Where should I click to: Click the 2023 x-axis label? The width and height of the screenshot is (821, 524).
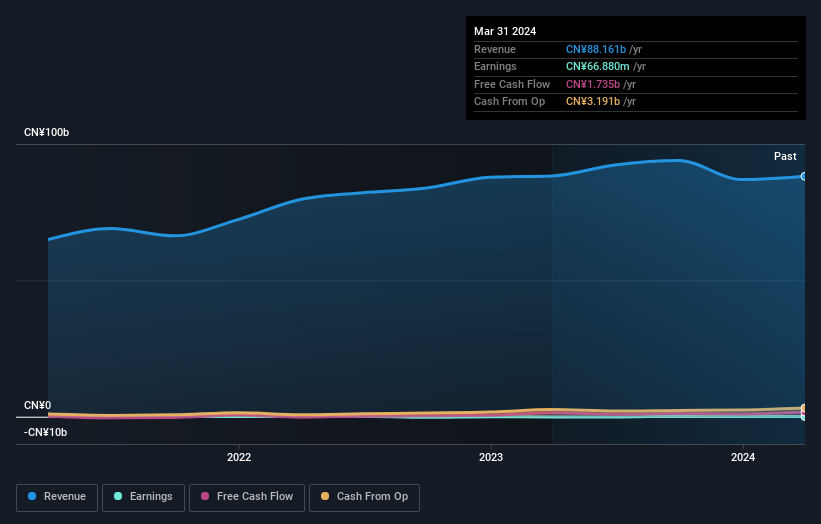pos(491,457)
